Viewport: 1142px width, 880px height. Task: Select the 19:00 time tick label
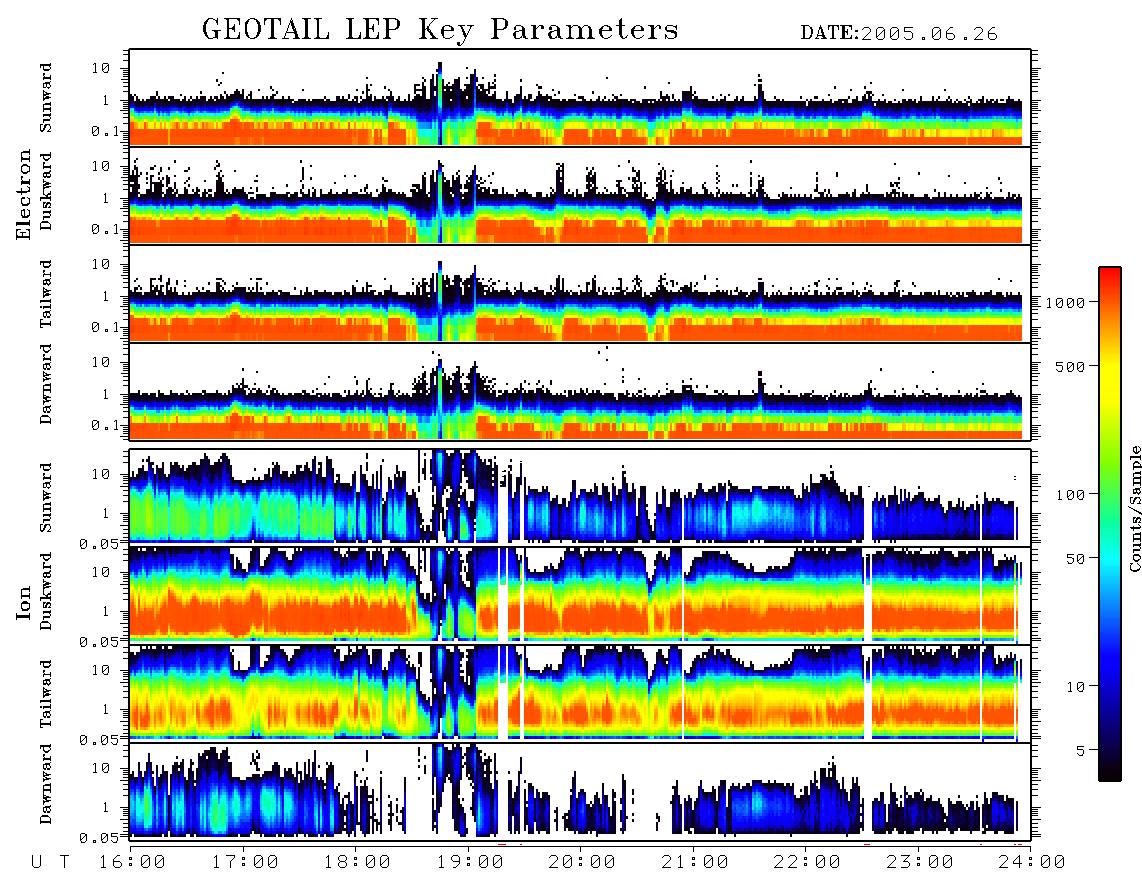470,862
